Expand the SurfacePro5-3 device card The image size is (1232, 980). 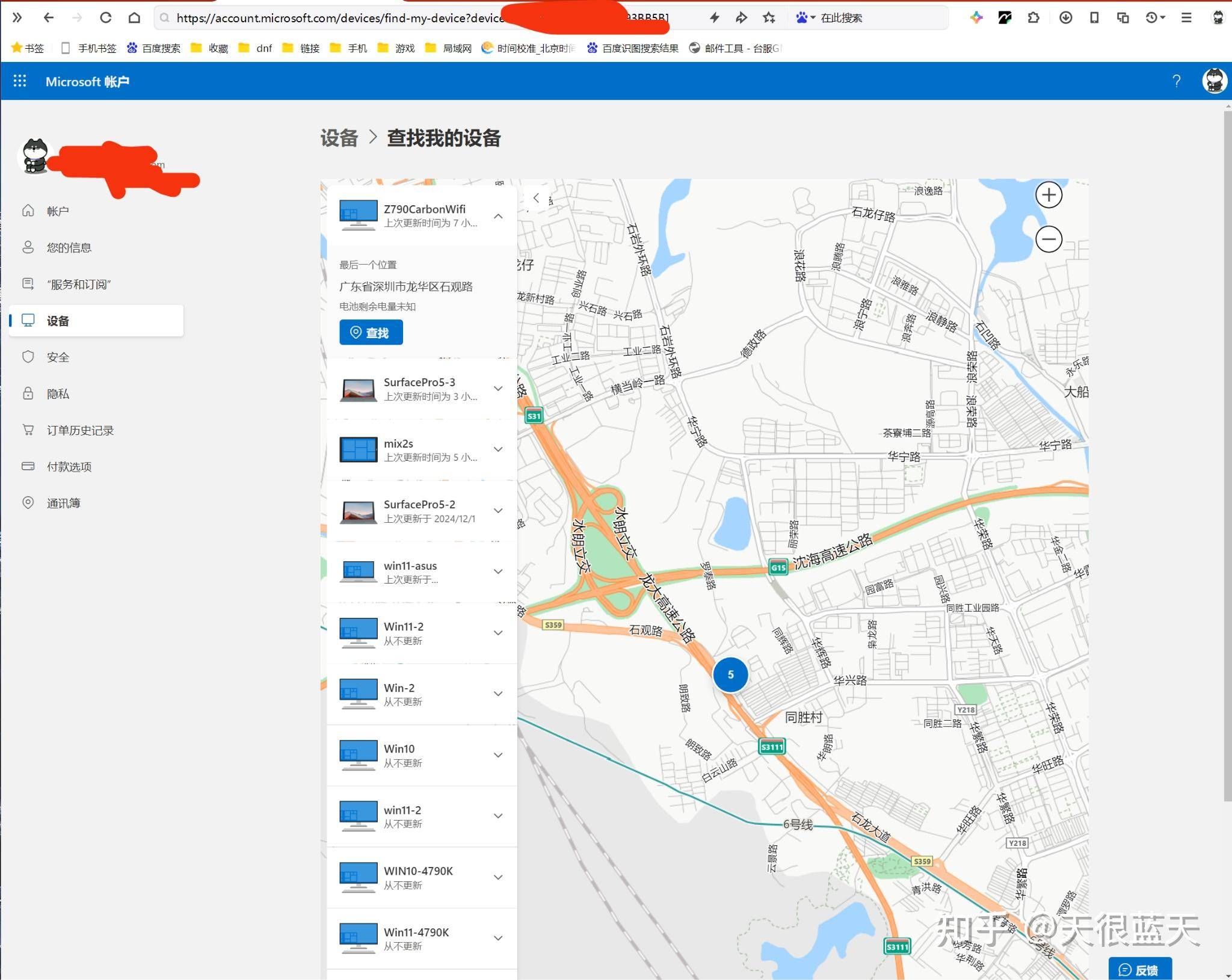[x=498, y=389]
